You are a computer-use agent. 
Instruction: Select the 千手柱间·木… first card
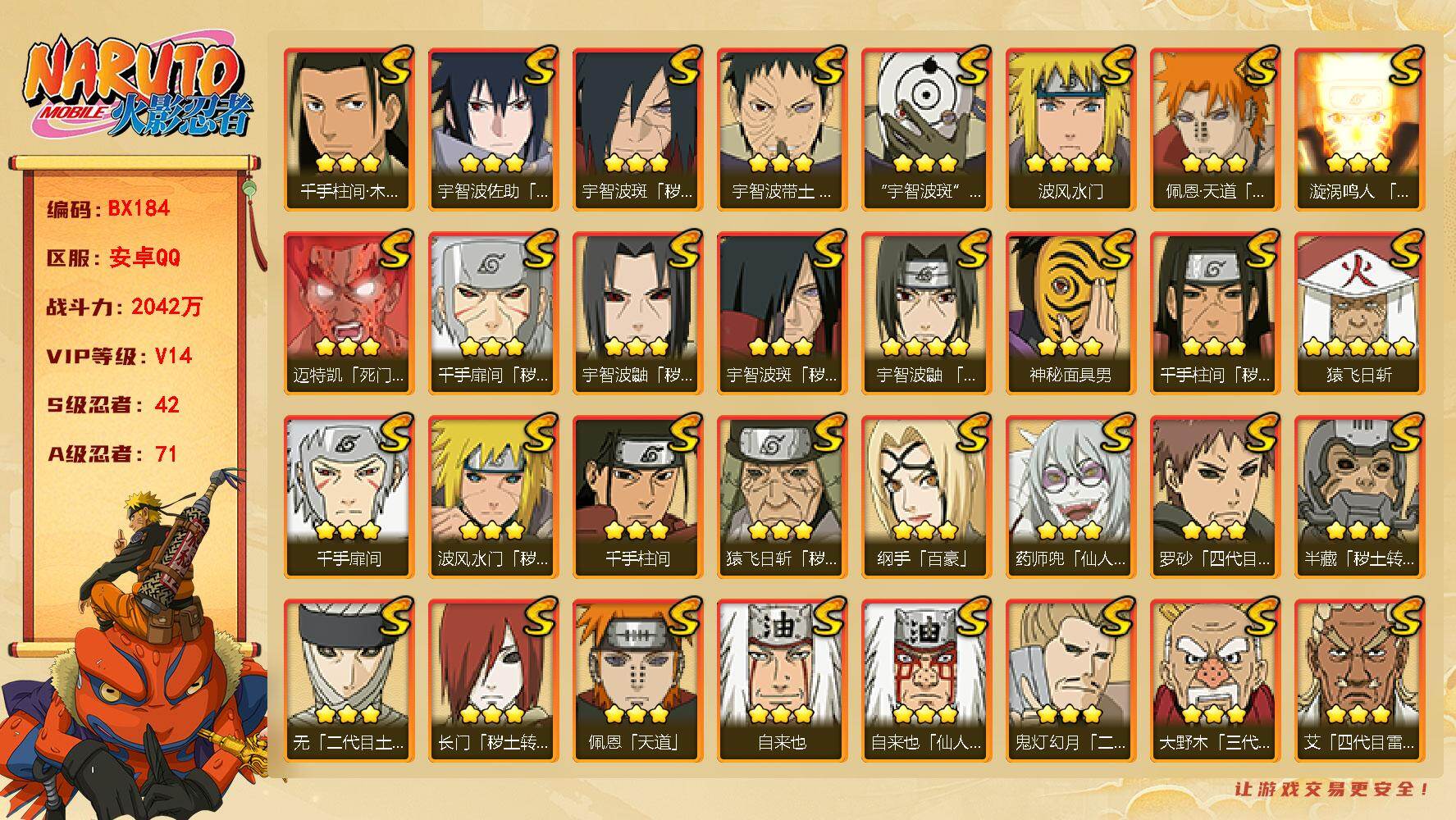point(349,129)
